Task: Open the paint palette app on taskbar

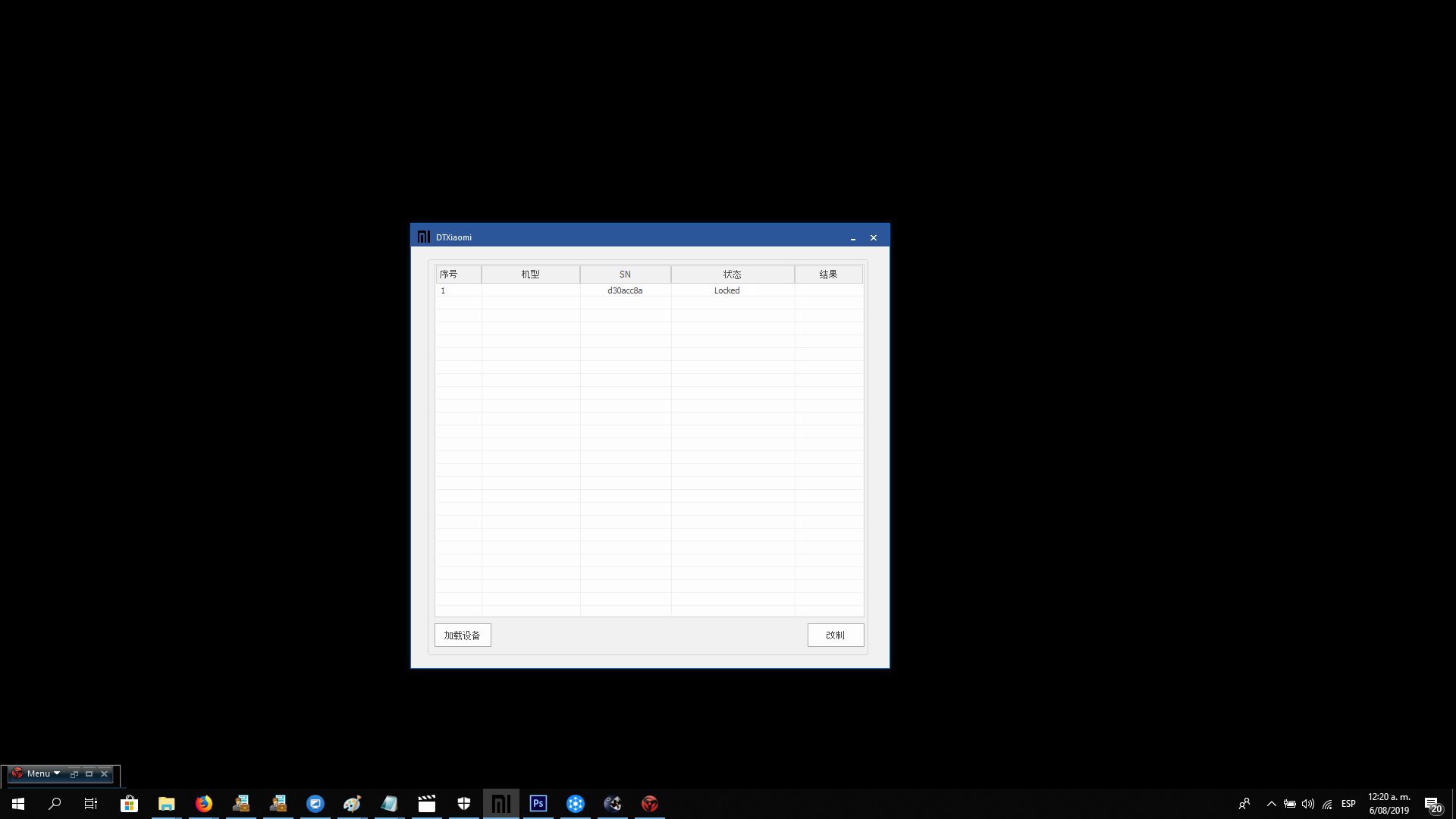Action: point(353,804)
